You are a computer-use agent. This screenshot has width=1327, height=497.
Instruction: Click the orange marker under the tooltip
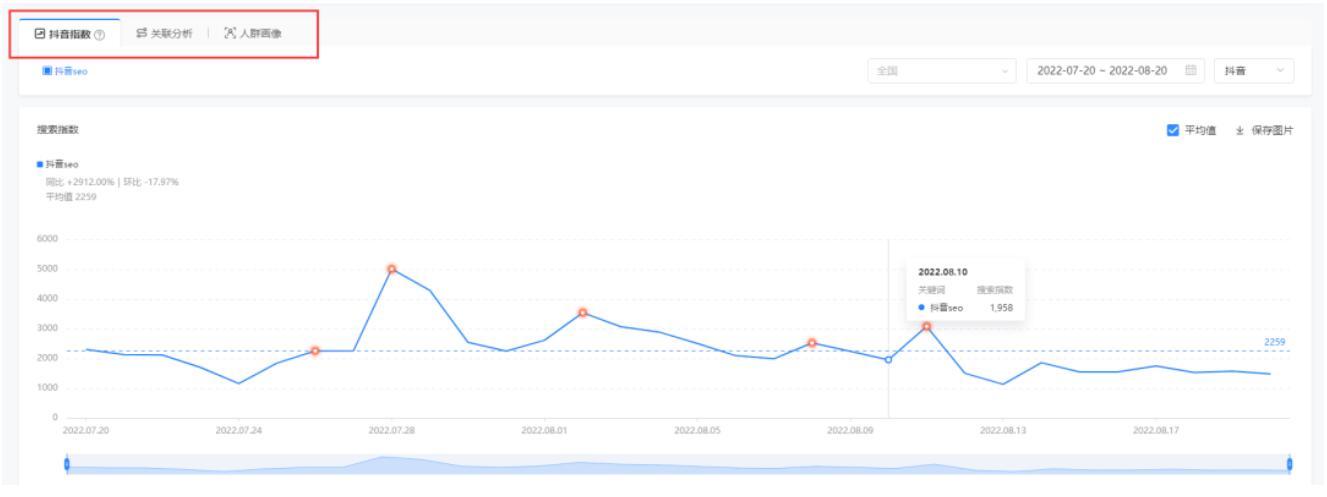(927, 327)
